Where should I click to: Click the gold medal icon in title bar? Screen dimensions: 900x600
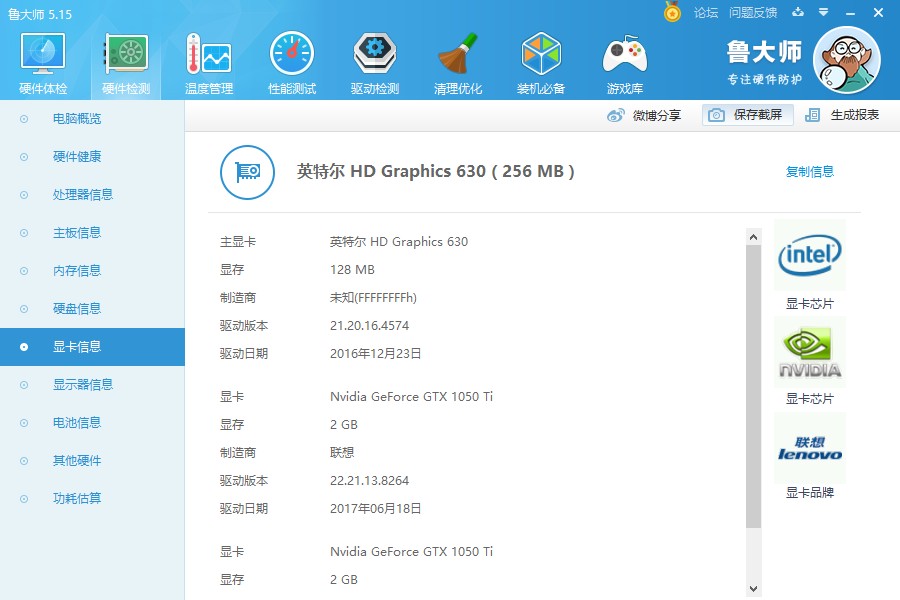(672, 12)
